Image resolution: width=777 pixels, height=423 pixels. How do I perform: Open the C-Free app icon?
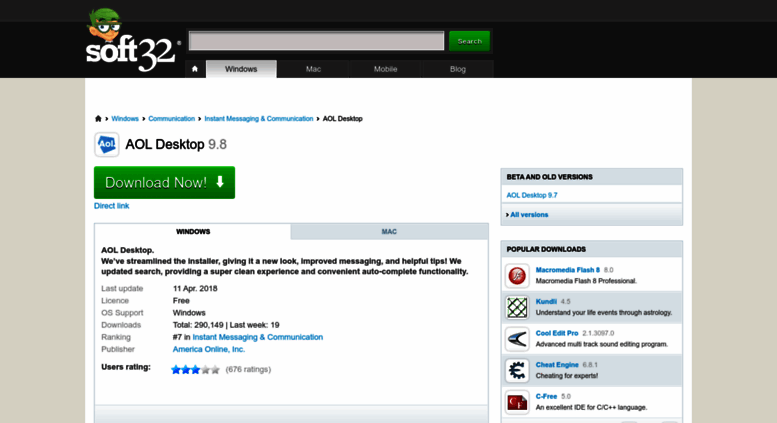[517, 402]
